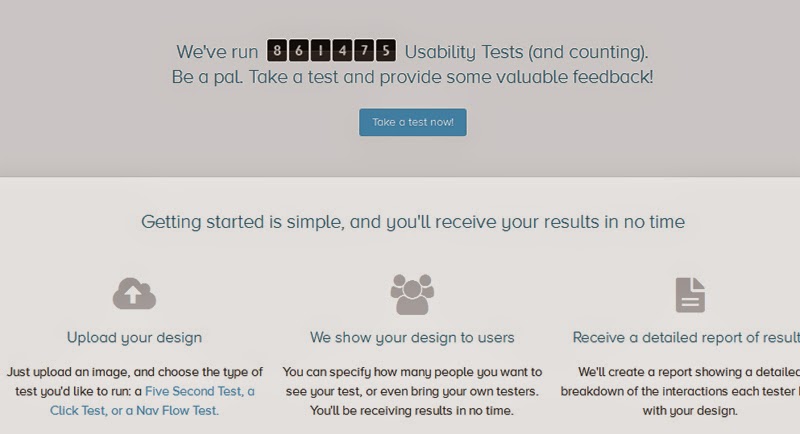Click the Take a test now! button
800x434 pixels.
(413, 122)
